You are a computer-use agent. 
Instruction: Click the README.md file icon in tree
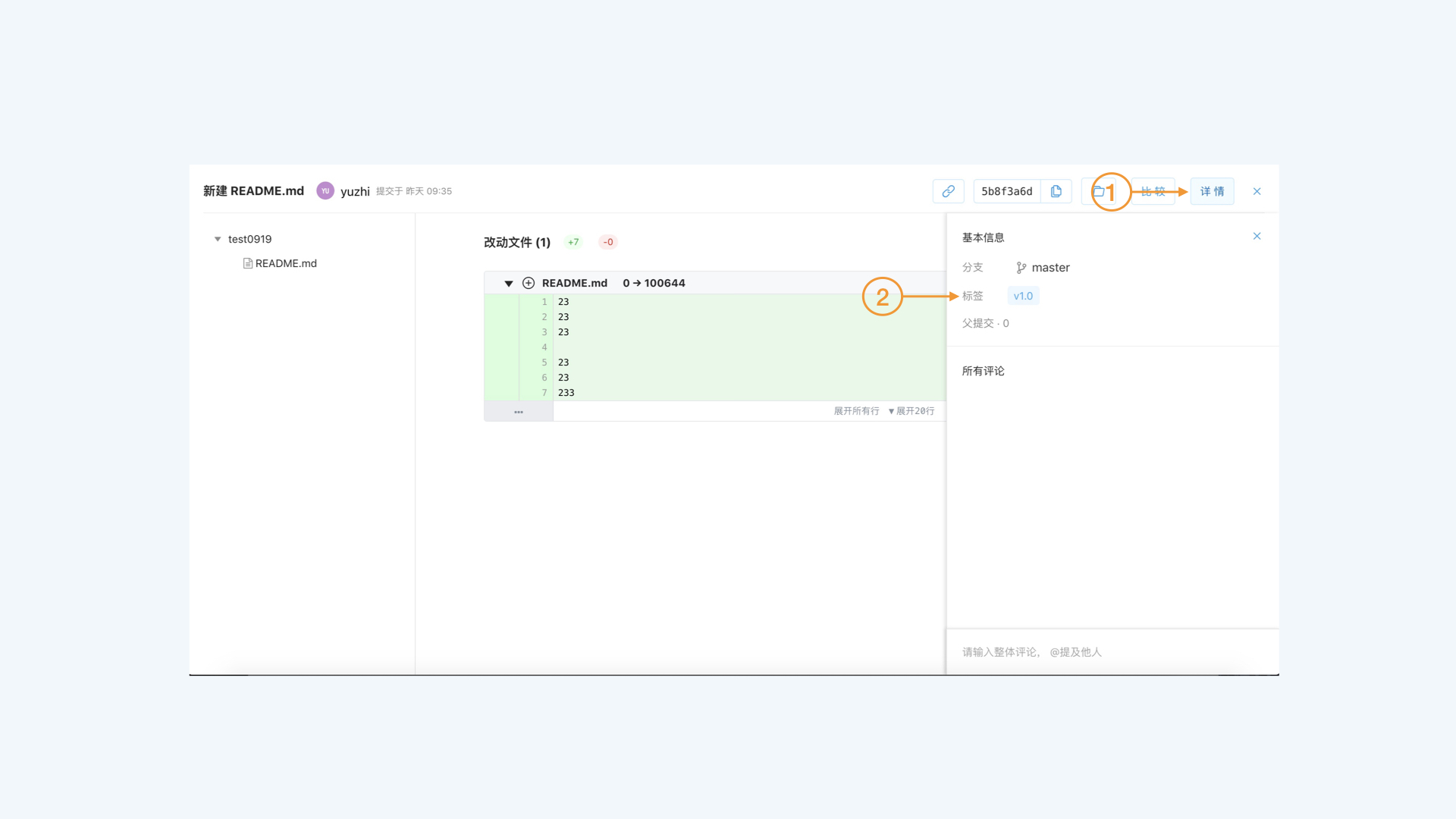coord(247,263)
